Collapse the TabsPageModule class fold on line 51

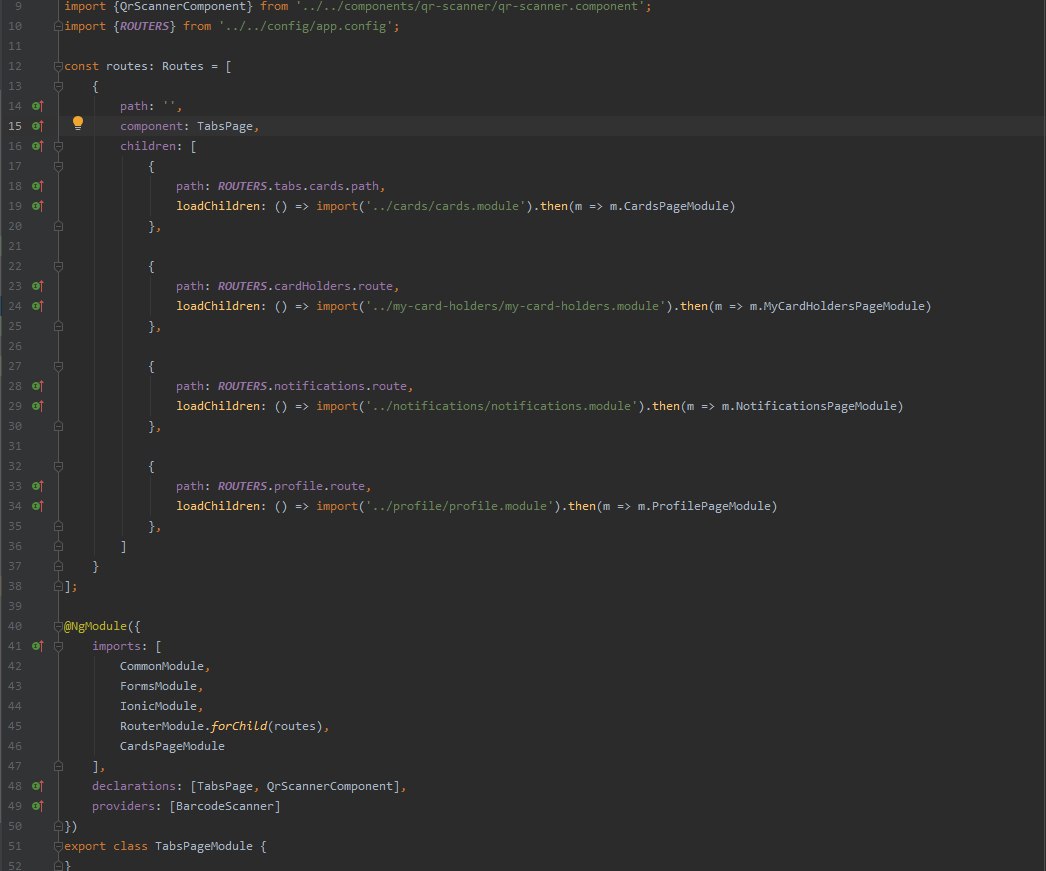tap(58, 846)
